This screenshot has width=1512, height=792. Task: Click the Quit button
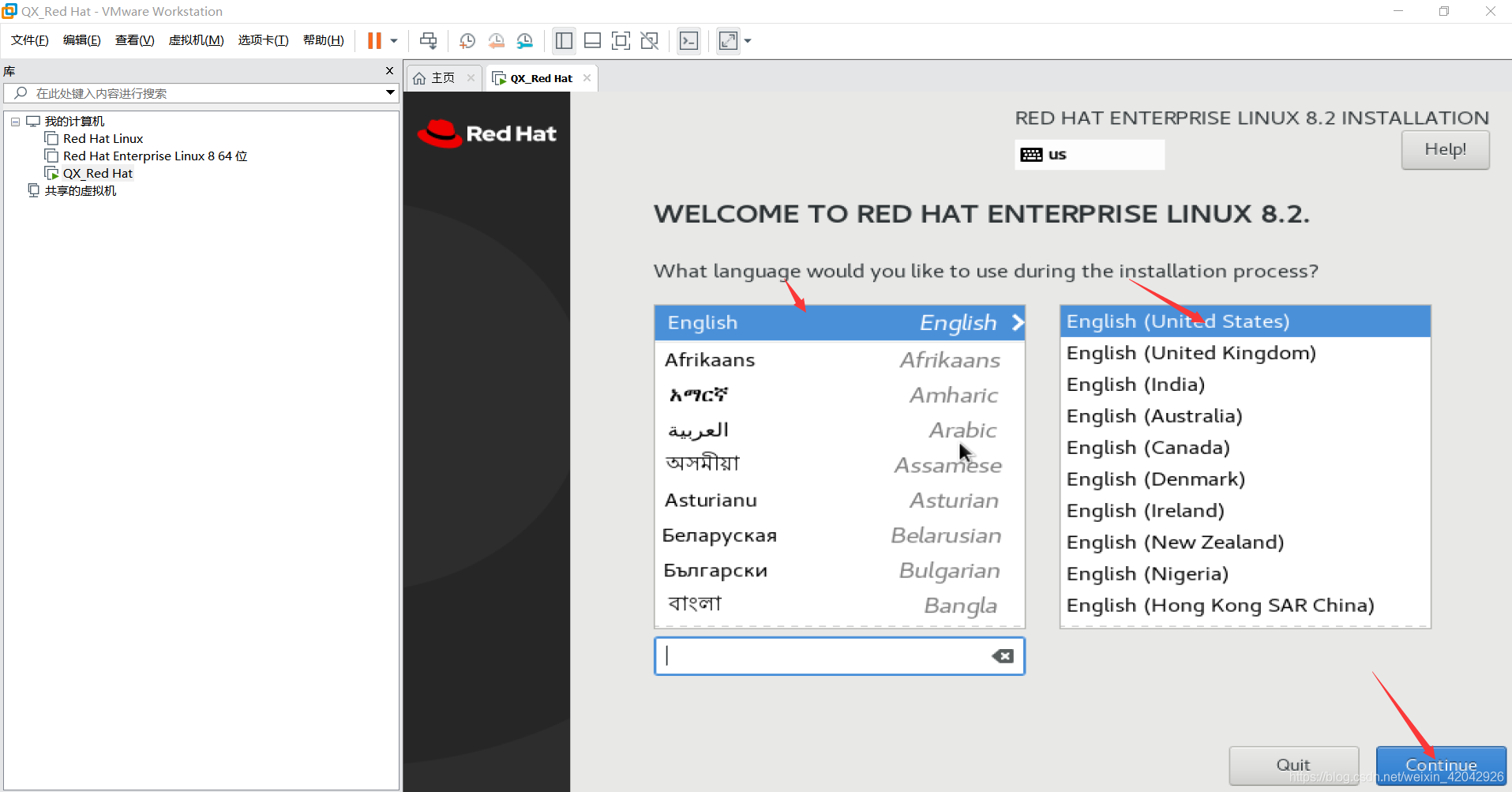[1293, 765]
